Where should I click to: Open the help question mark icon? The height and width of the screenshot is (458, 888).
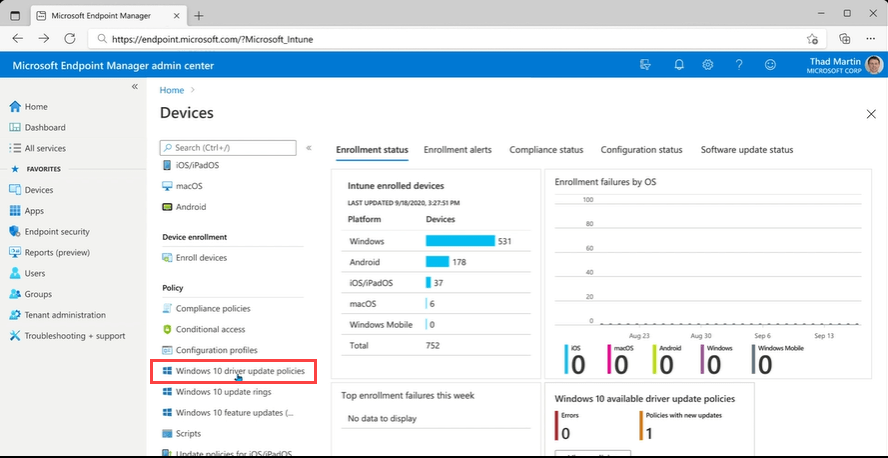(x=739, y=65)
